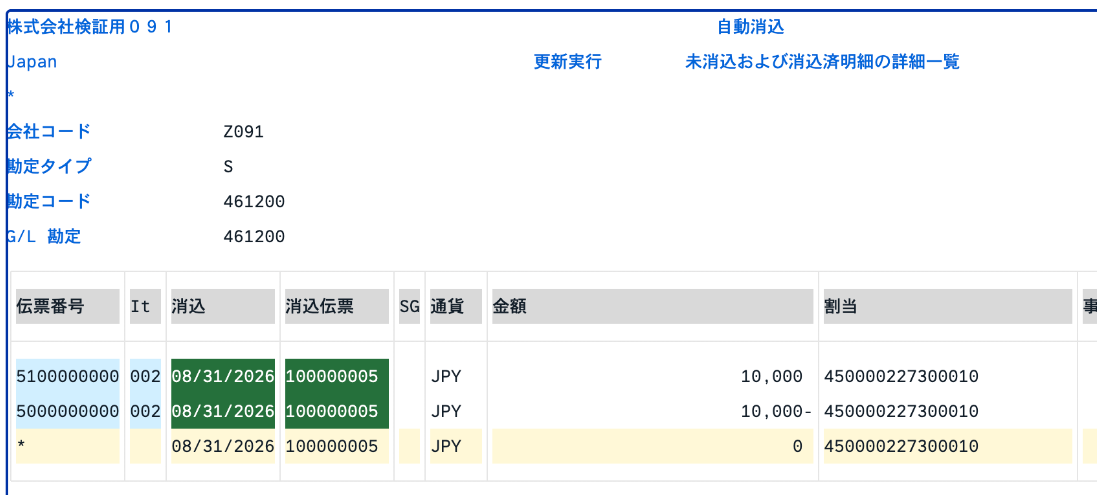Click the 自動消込 title text

[751, 27]
